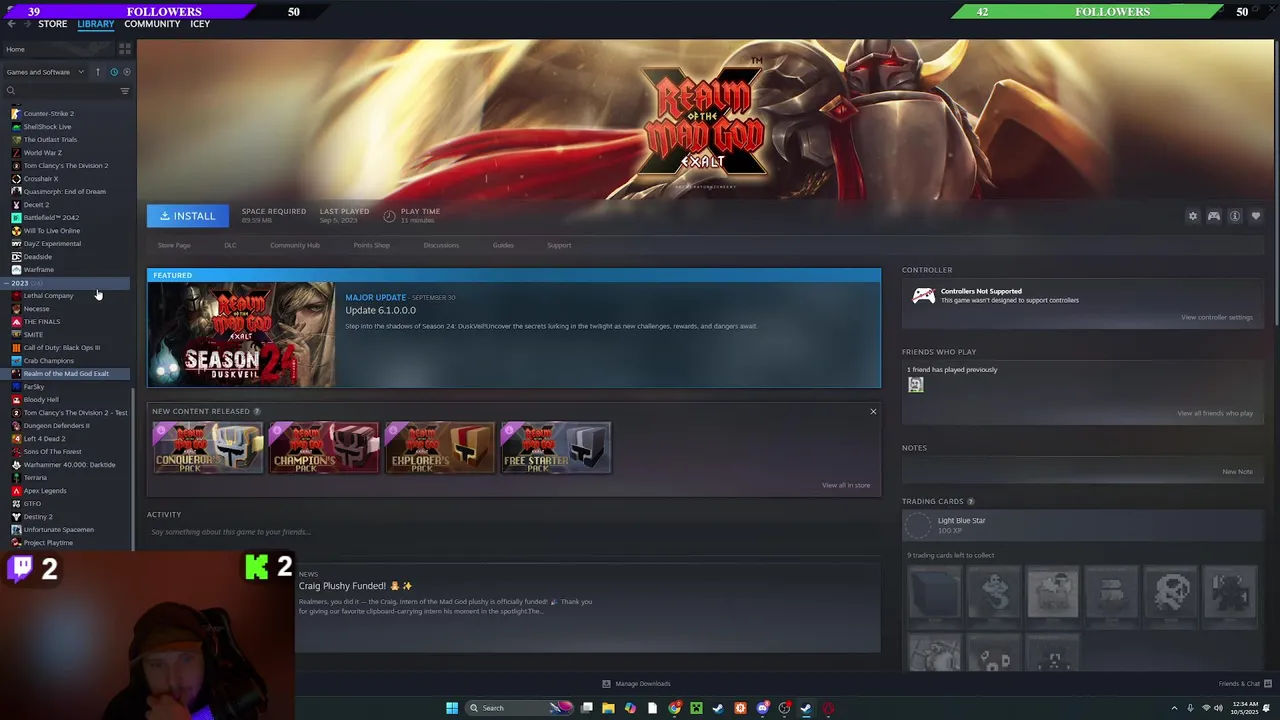This screenshot has width=1280, height=720.
Task: Open the STORE menu
Action: (x=52, y=24)
